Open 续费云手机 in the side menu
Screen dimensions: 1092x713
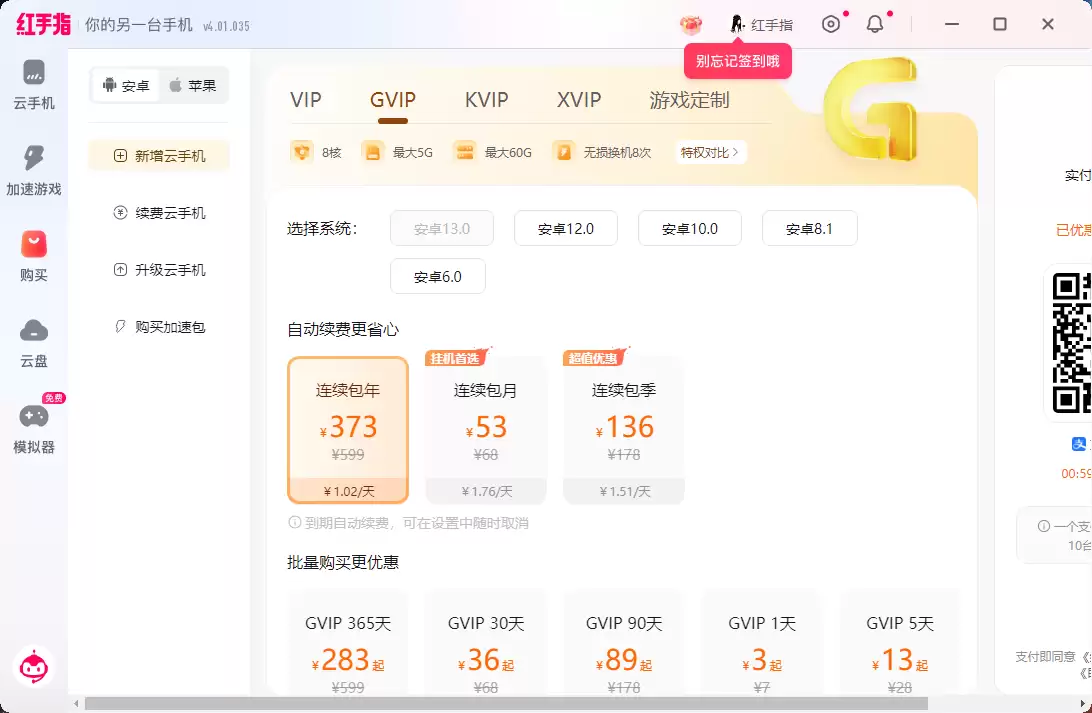click(159, 212)
